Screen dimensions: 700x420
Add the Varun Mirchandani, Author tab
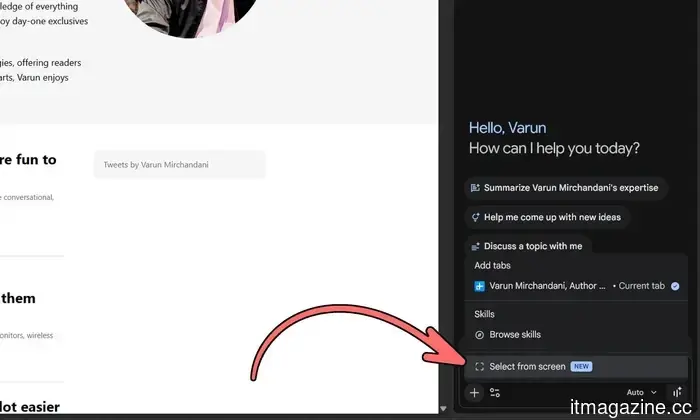576,286
